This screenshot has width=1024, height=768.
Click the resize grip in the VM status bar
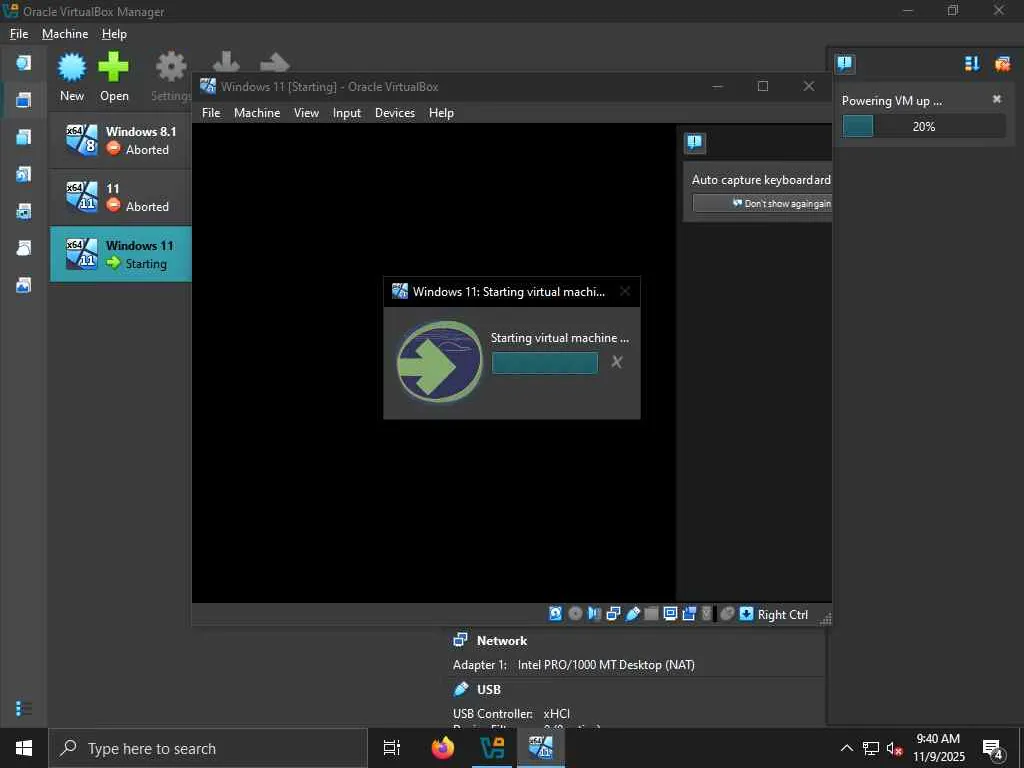coord(825,618)
